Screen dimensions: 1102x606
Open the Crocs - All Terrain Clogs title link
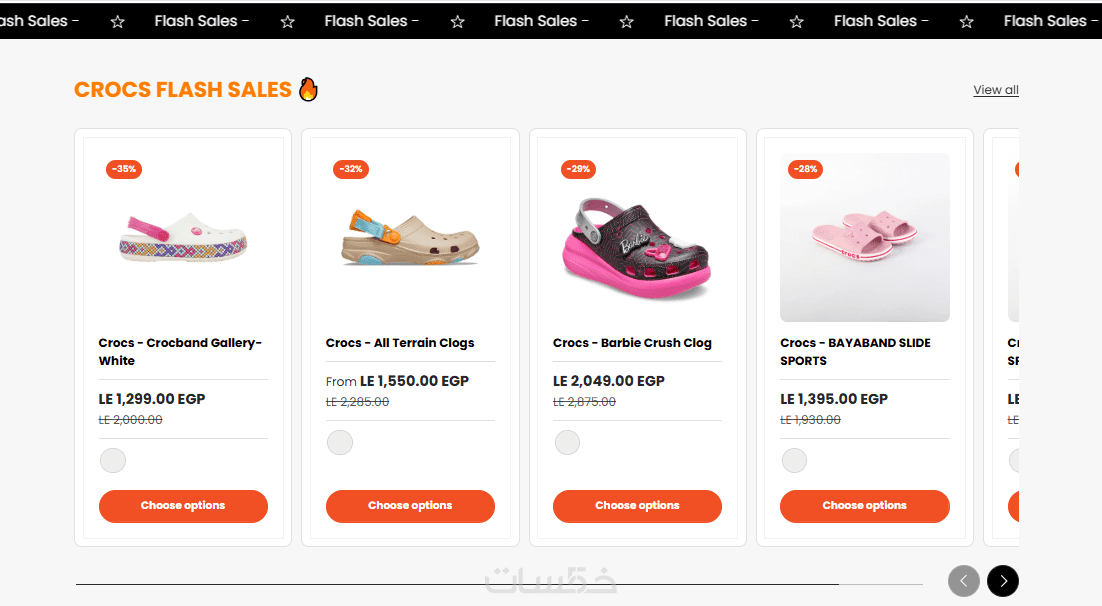pyautogui.click(x=400, y=343)
